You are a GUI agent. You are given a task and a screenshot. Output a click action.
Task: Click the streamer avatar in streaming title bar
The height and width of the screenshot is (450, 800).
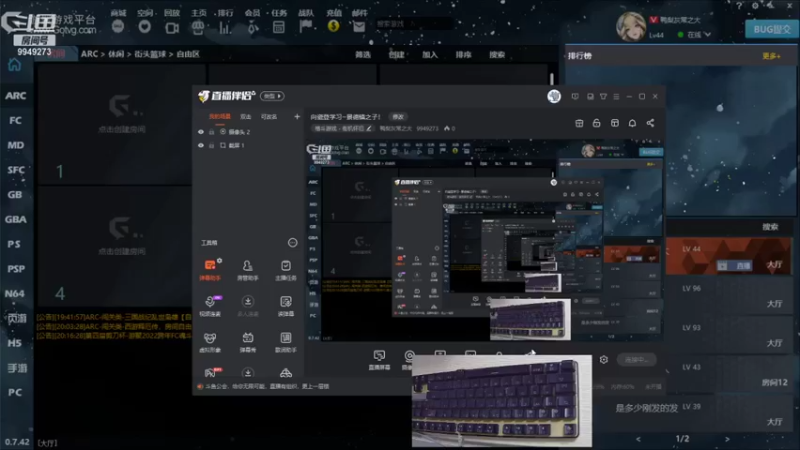point(554,96)
